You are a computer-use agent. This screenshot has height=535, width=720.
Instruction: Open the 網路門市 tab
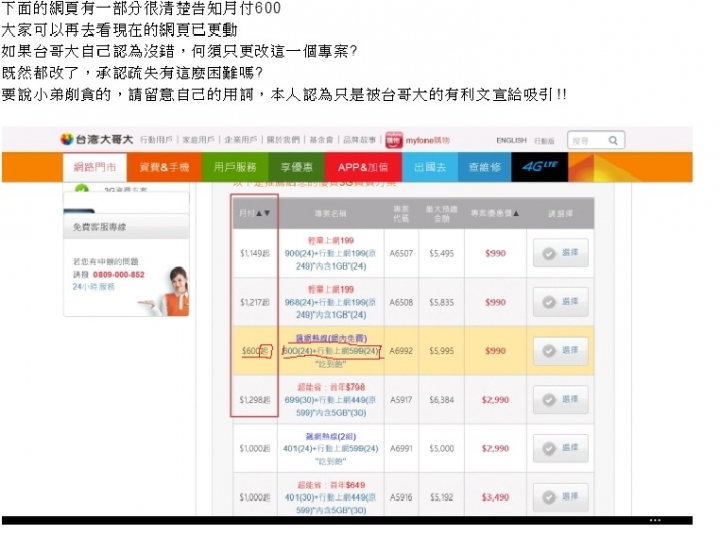[x=95, y=167]
